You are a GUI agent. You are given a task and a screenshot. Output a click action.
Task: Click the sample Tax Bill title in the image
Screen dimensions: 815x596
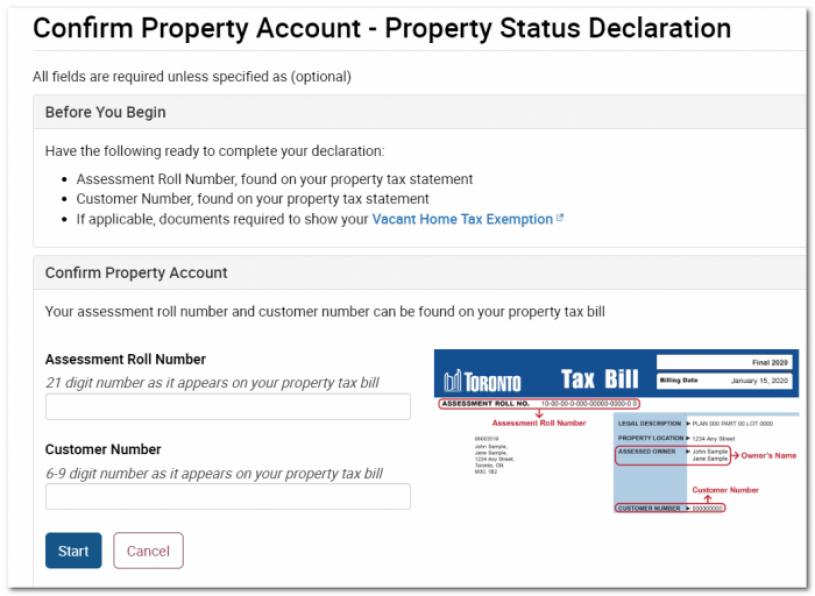click(x=600, y=379)
